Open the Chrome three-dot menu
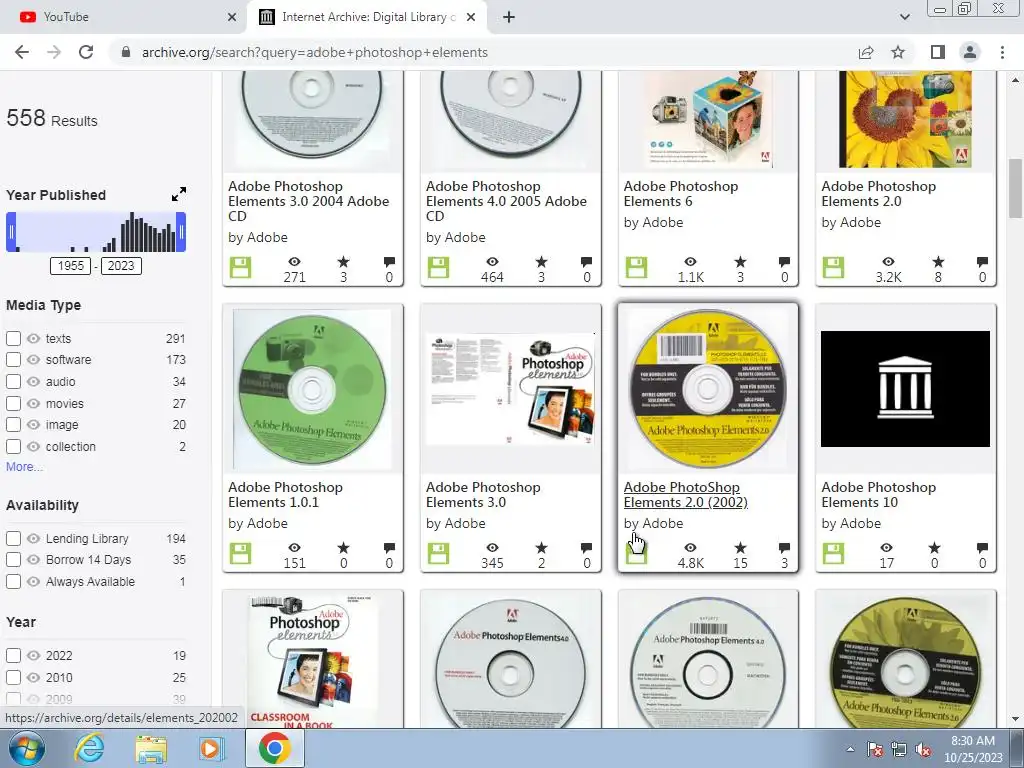Screen dimensions: 1024x768 [1002, 52]
